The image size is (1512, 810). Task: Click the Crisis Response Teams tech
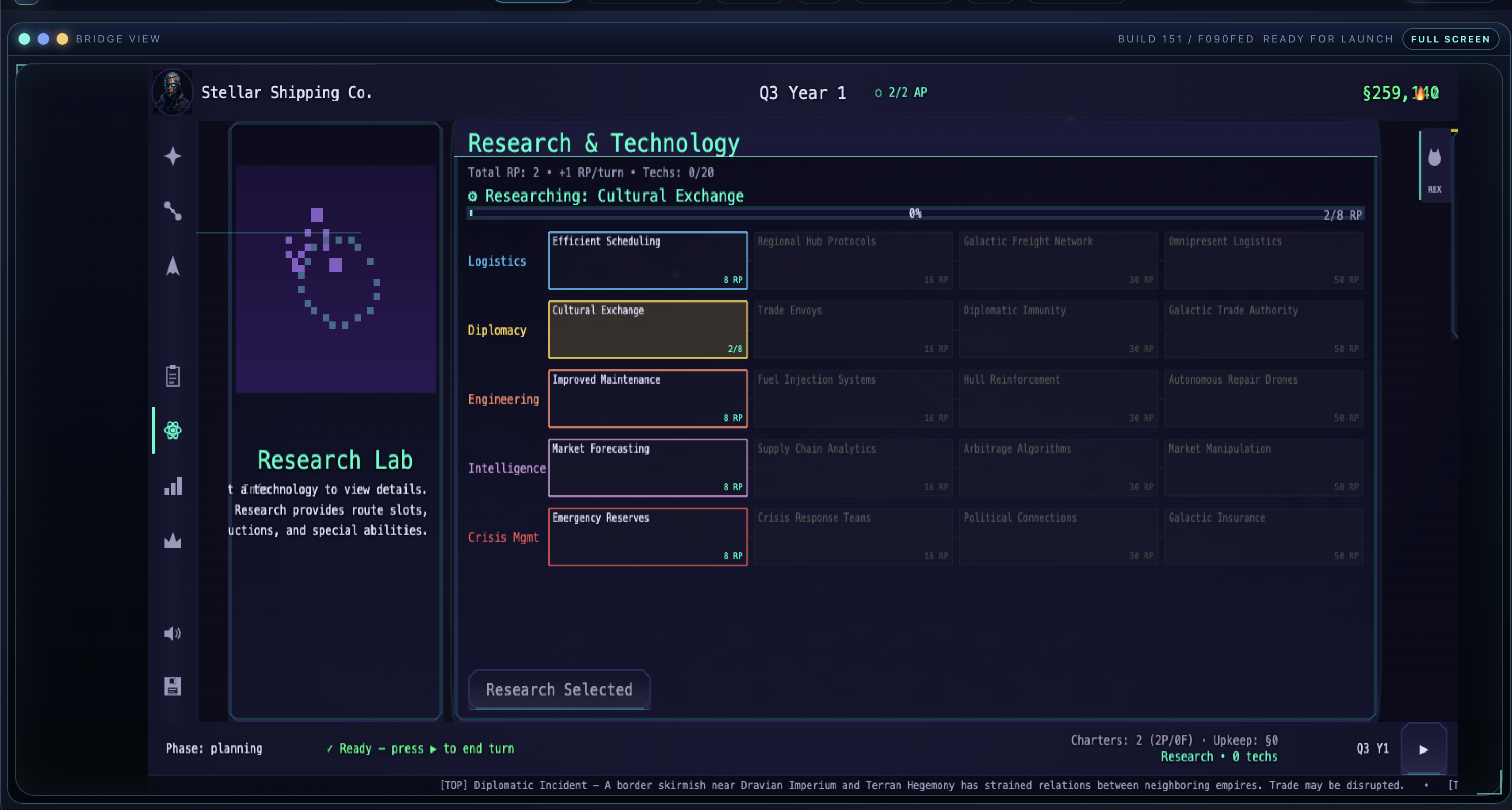(853, 536)
